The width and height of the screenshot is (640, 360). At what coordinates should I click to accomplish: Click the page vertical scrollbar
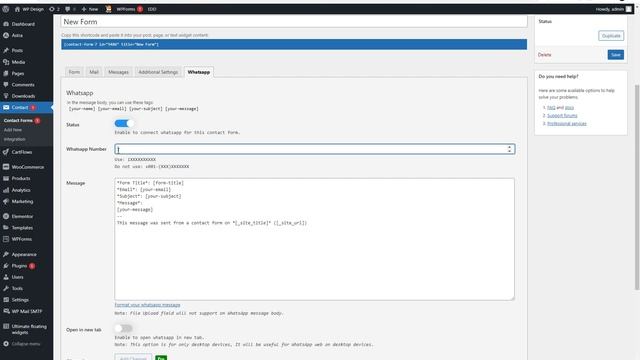(x=637, y=187)
